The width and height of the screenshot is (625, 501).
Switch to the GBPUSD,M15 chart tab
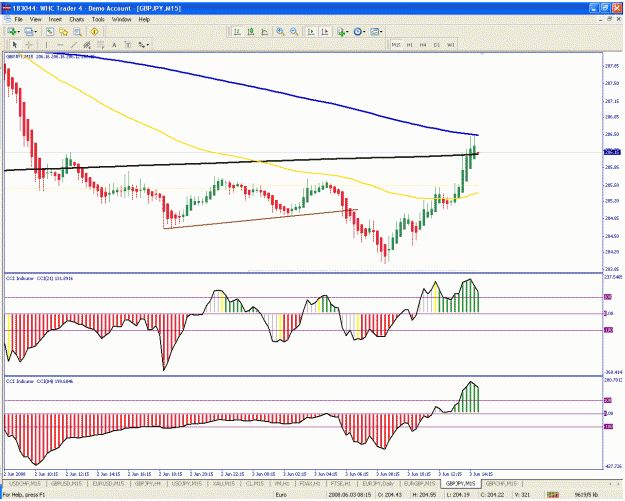point(67,484)
